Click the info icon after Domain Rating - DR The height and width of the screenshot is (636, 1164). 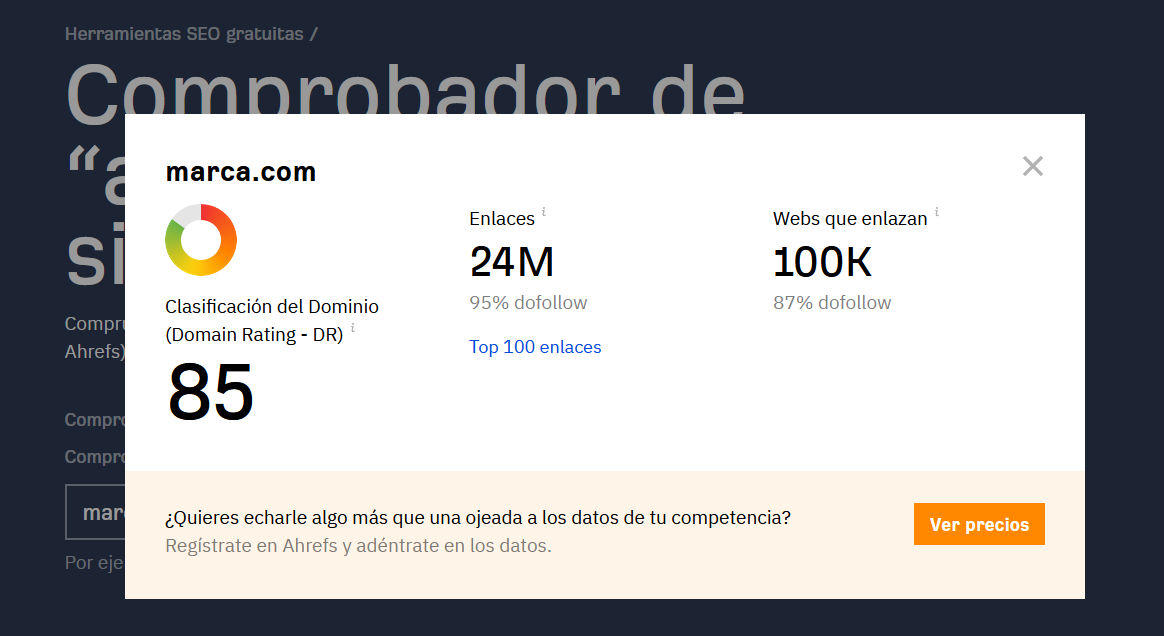click(353, 328)
